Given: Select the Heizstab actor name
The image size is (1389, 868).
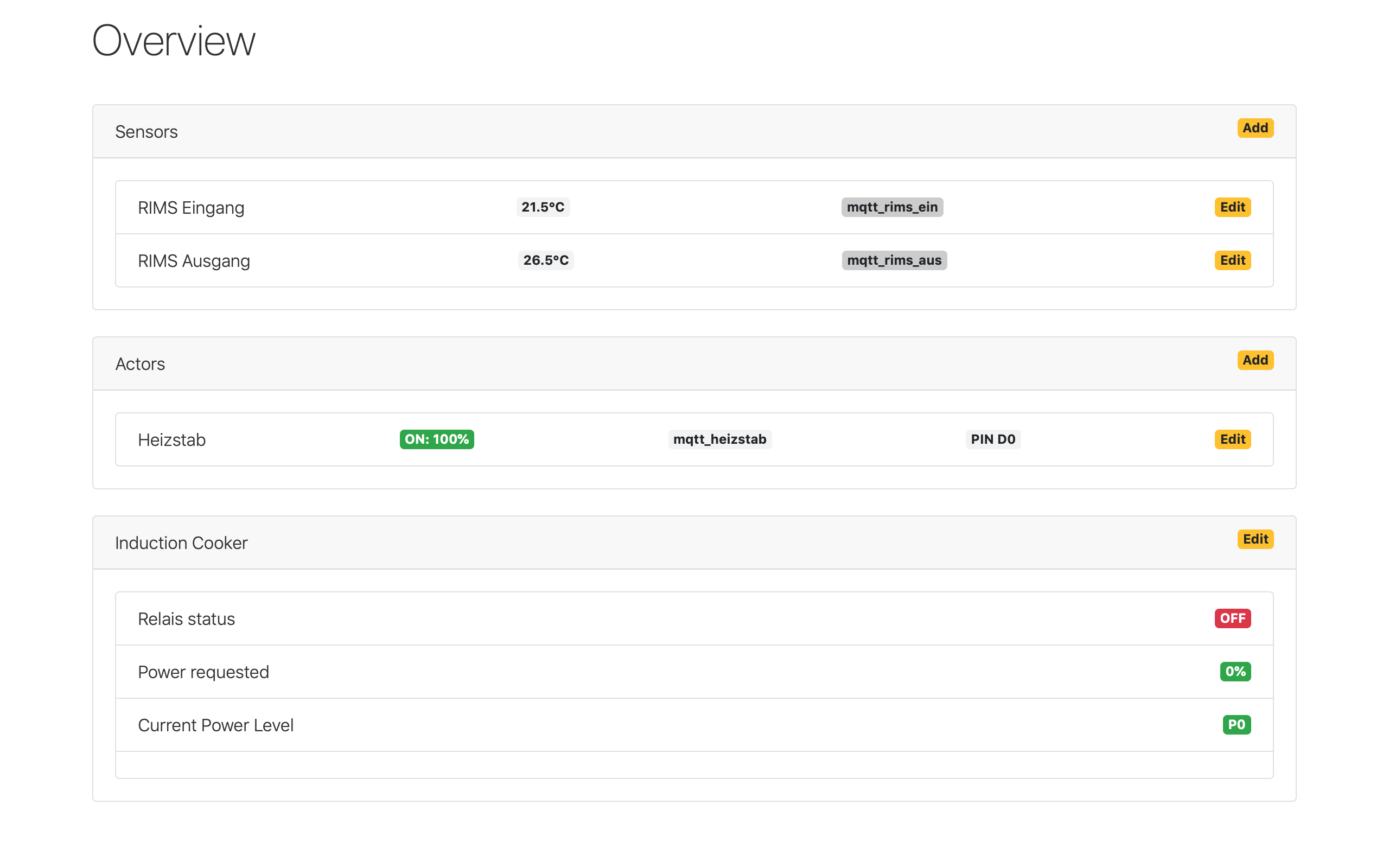Looking at the screenshot, I should (171, 440).
